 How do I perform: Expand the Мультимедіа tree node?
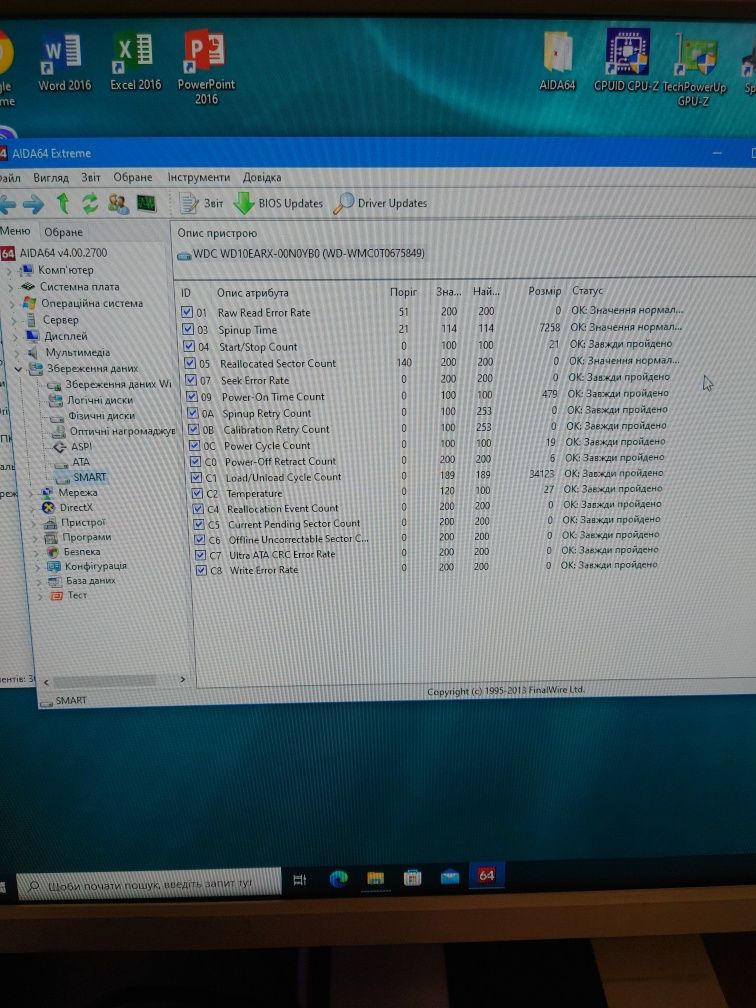[x=16, y=353]
